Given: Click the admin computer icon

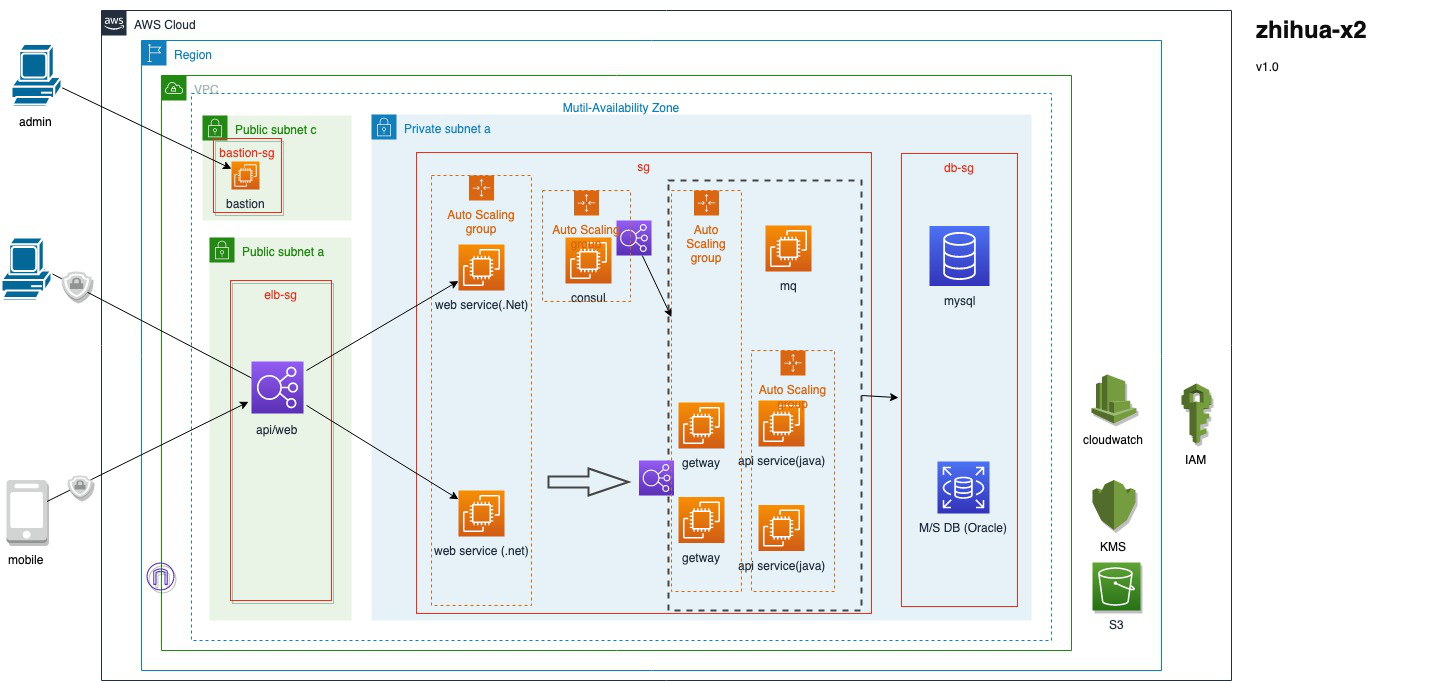Looking at the screenshot, I should click(x=35, y=76).
